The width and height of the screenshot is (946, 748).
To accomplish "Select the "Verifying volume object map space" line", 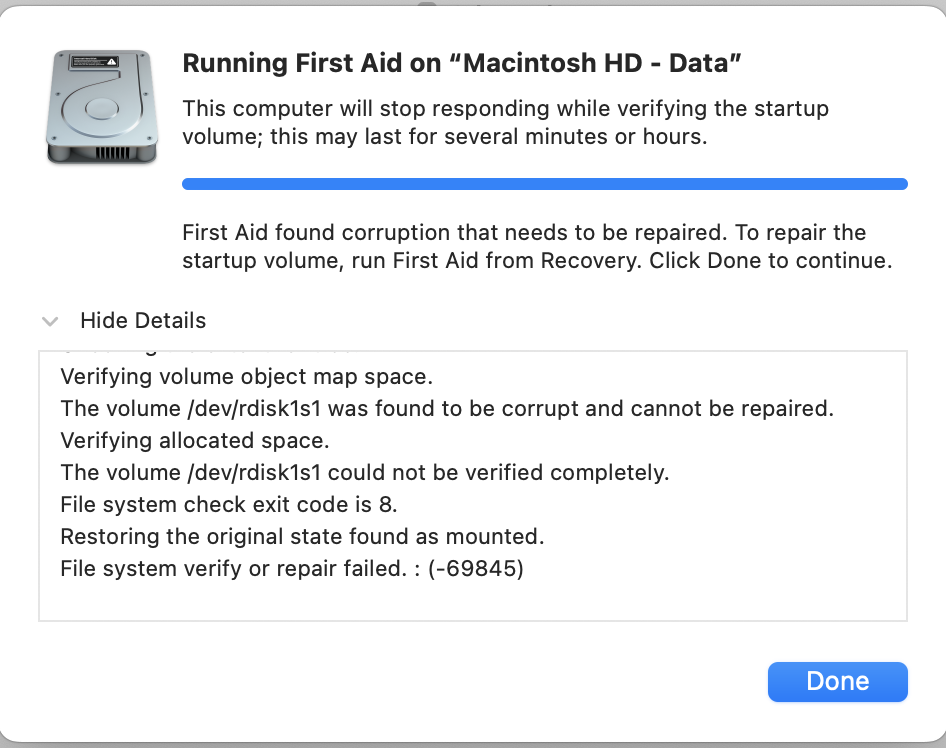I will tap(246, 377).
